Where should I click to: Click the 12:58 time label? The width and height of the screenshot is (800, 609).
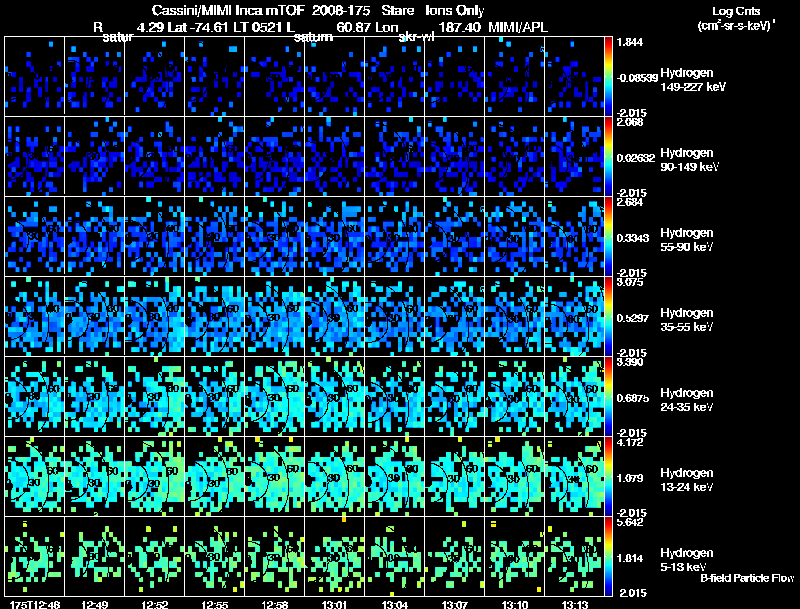274,604
